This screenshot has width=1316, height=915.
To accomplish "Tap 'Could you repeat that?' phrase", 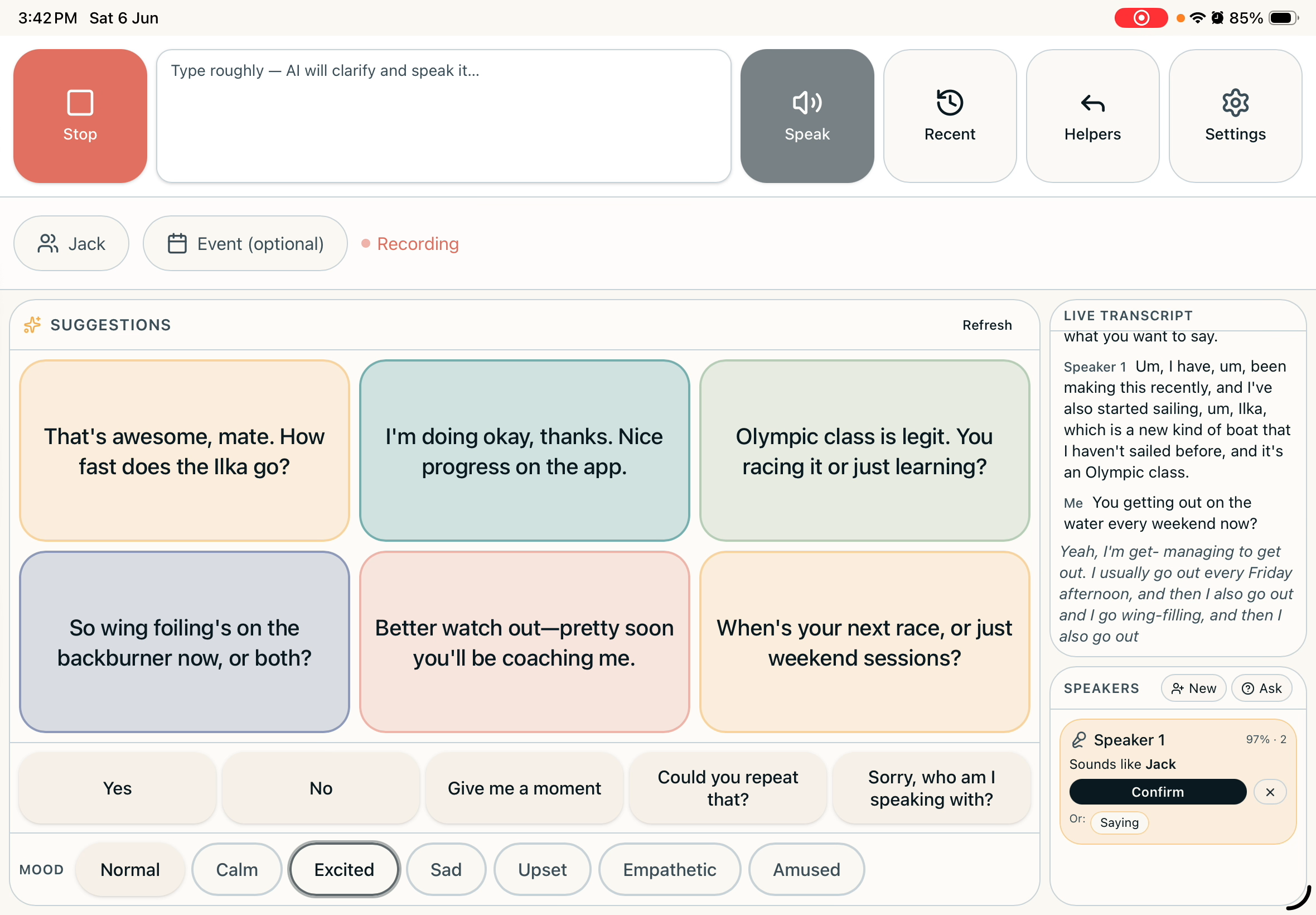I will point(728,788).
